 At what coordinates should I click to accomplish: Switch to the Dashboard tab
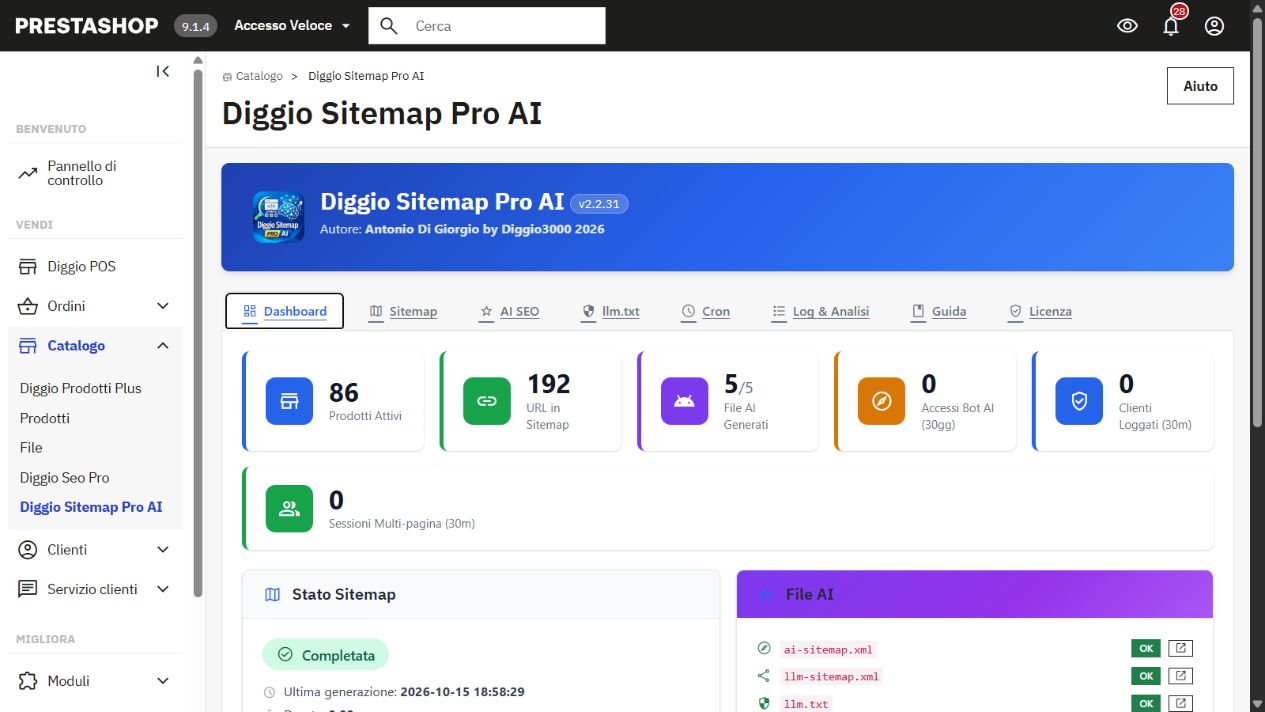[x=285, y=311]
